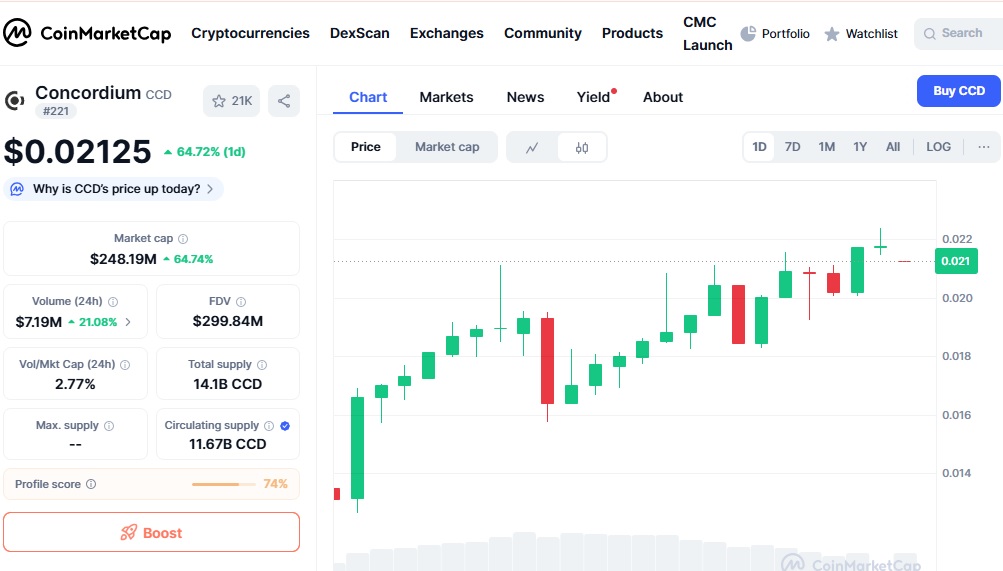Open the Portfolio pie chart icon
Screen dimensions: 1003x571
(748, 34)
